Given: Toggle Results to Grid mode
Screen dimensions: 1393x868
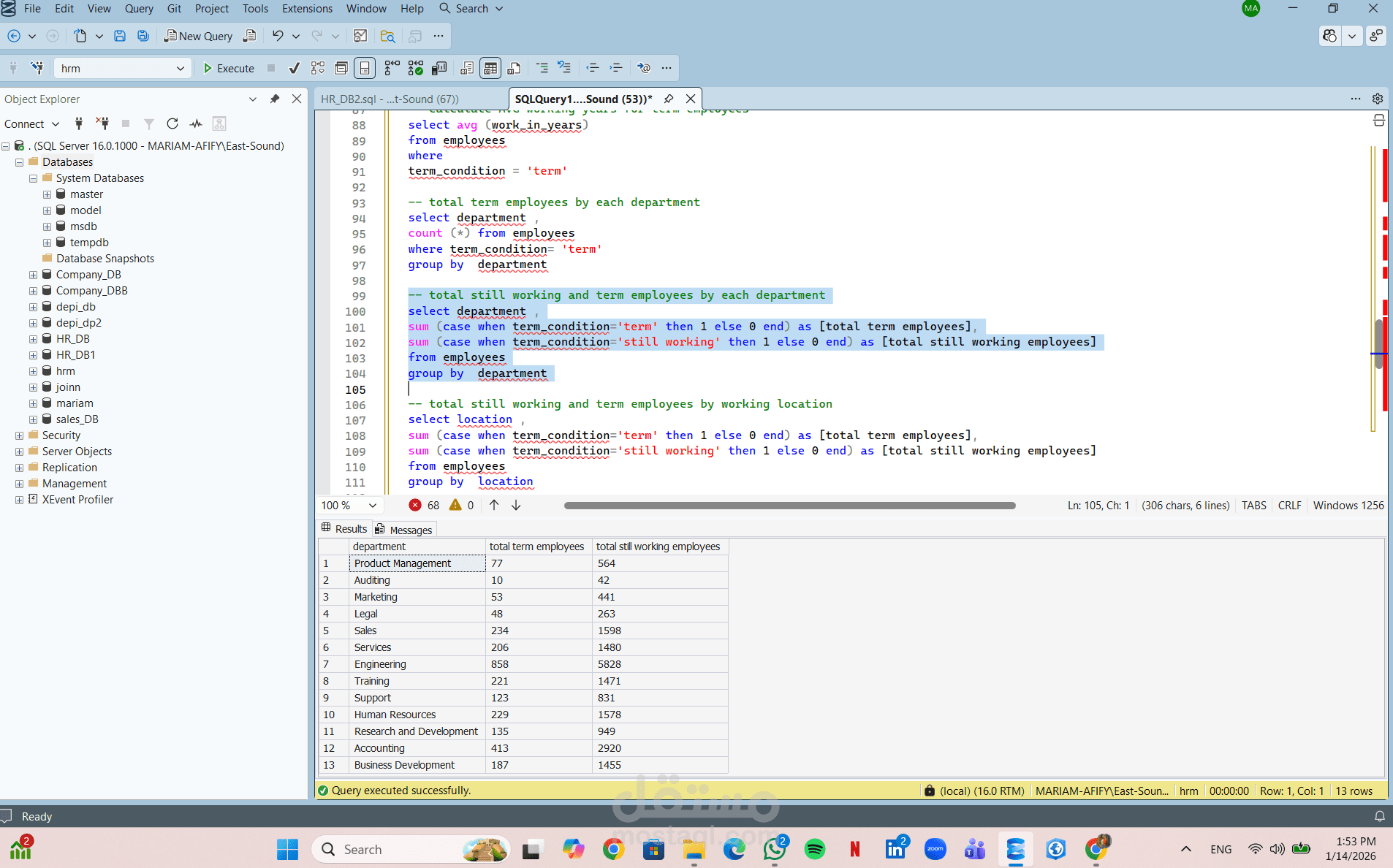Looking at the screenshot, I should point(490,68).
